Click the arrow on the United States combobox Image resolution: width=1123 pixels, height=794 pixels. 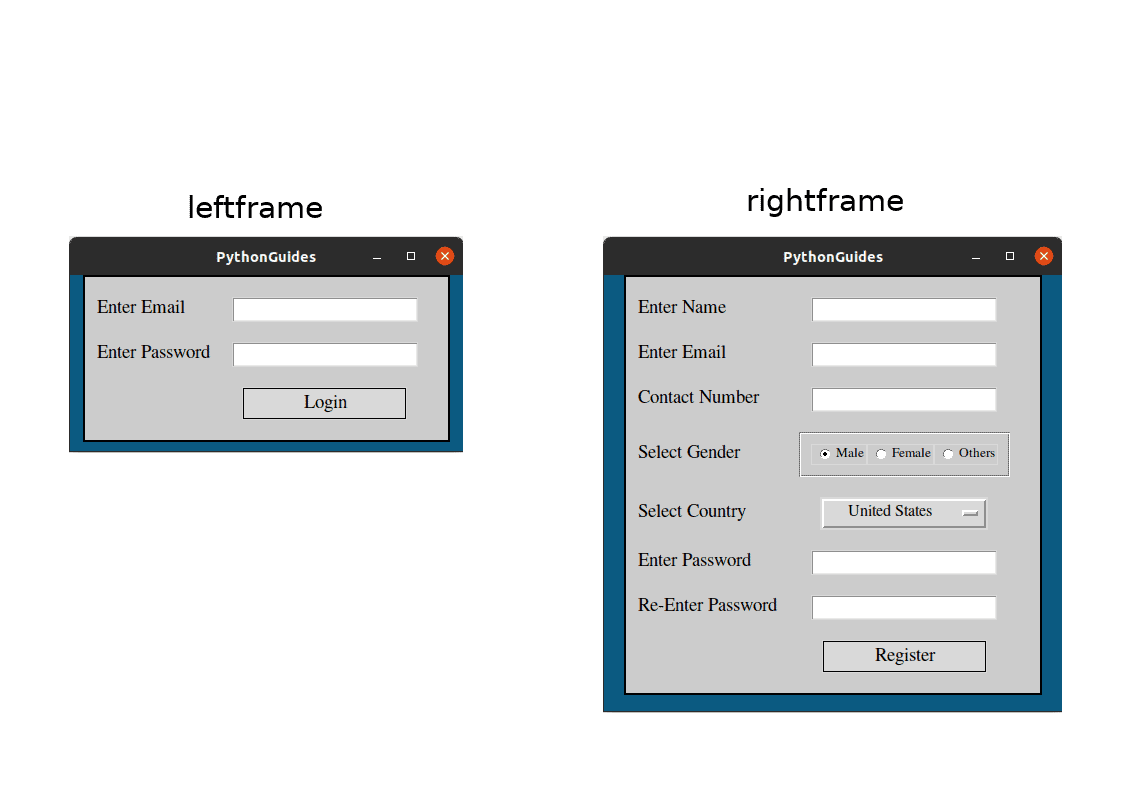click(969, 512)
